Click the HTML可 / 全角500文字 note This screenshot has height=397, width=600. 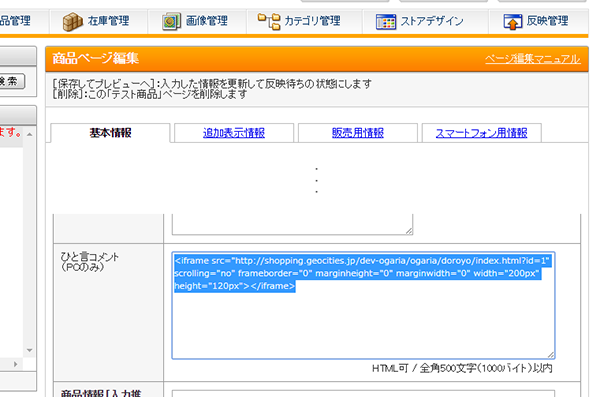coord(462,368)
